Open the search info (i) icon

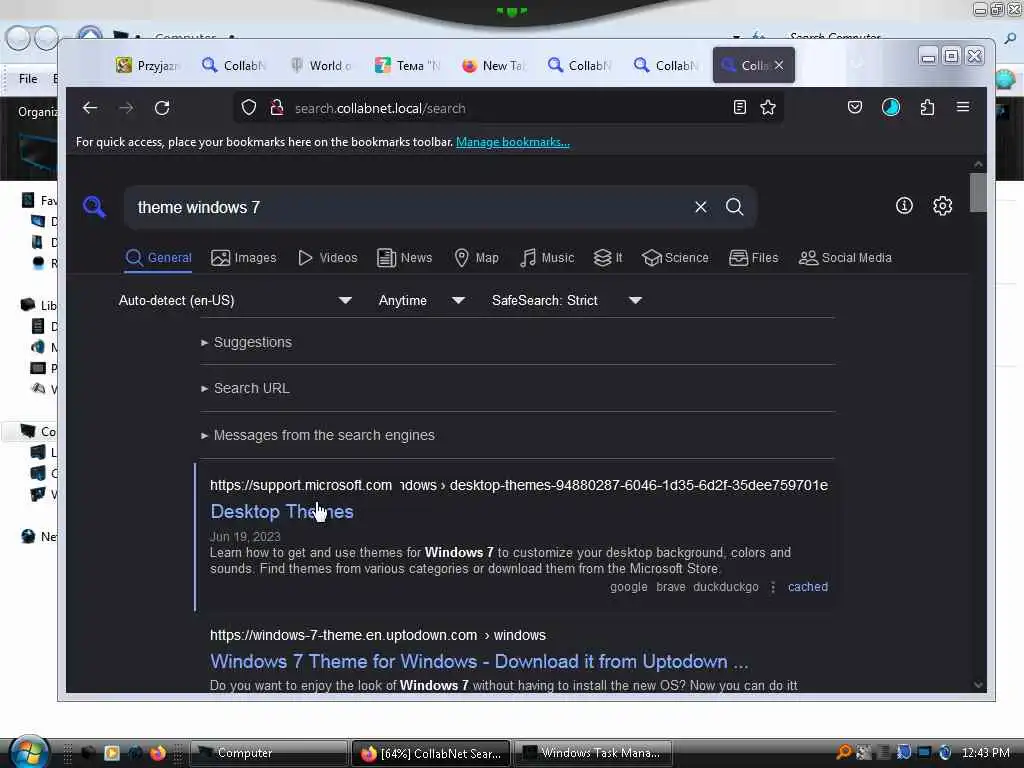[x=904, y=206]
